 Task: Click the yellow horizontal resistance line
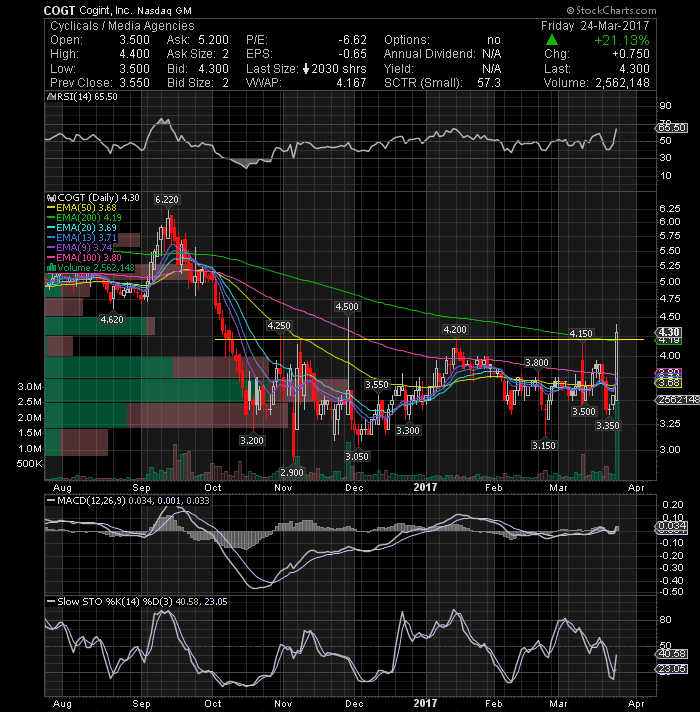point(429,339)
